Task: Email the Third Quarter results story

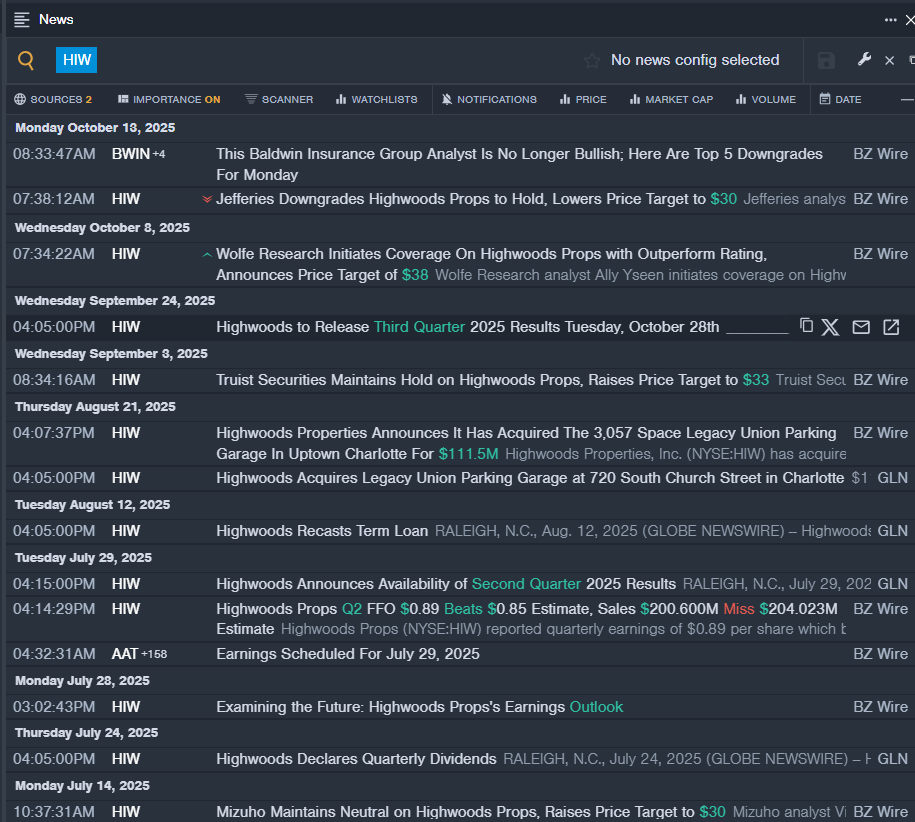Action: tap(860, 327)
